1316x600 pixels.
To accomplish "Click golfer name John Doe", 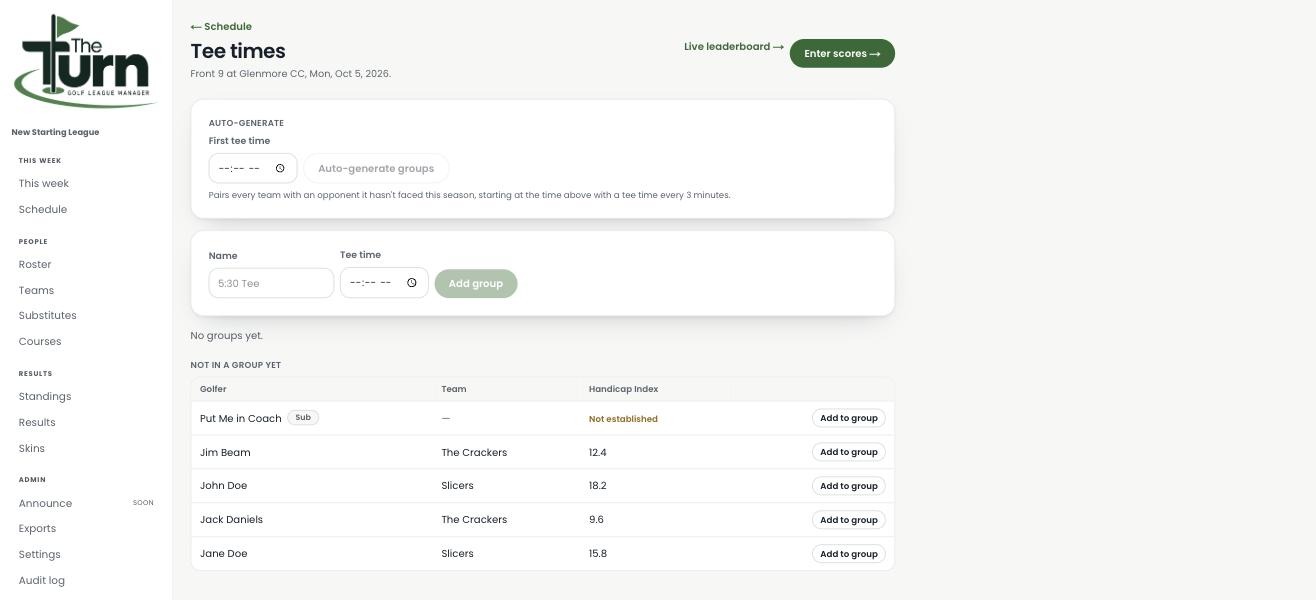I will (x=224, y=486).
